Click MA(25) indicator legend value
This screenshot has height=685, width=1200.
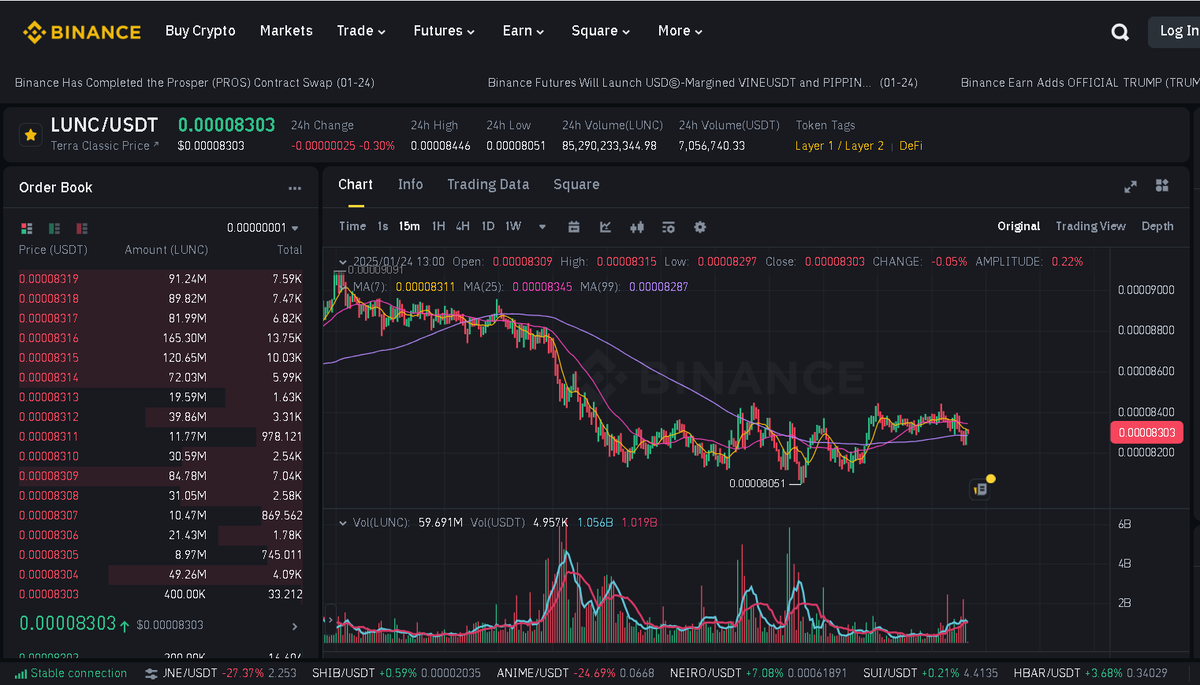point(543,287)
